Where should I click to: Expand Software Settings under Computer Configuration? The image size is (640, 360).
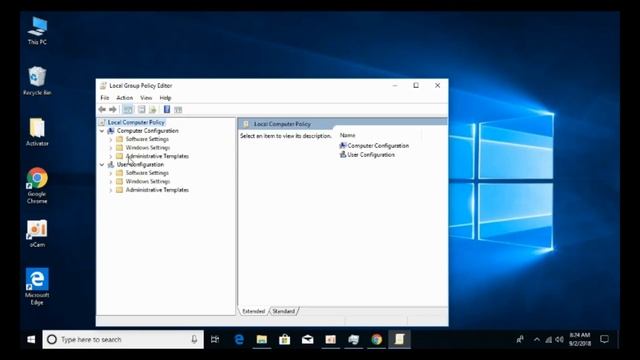point(111,140)
